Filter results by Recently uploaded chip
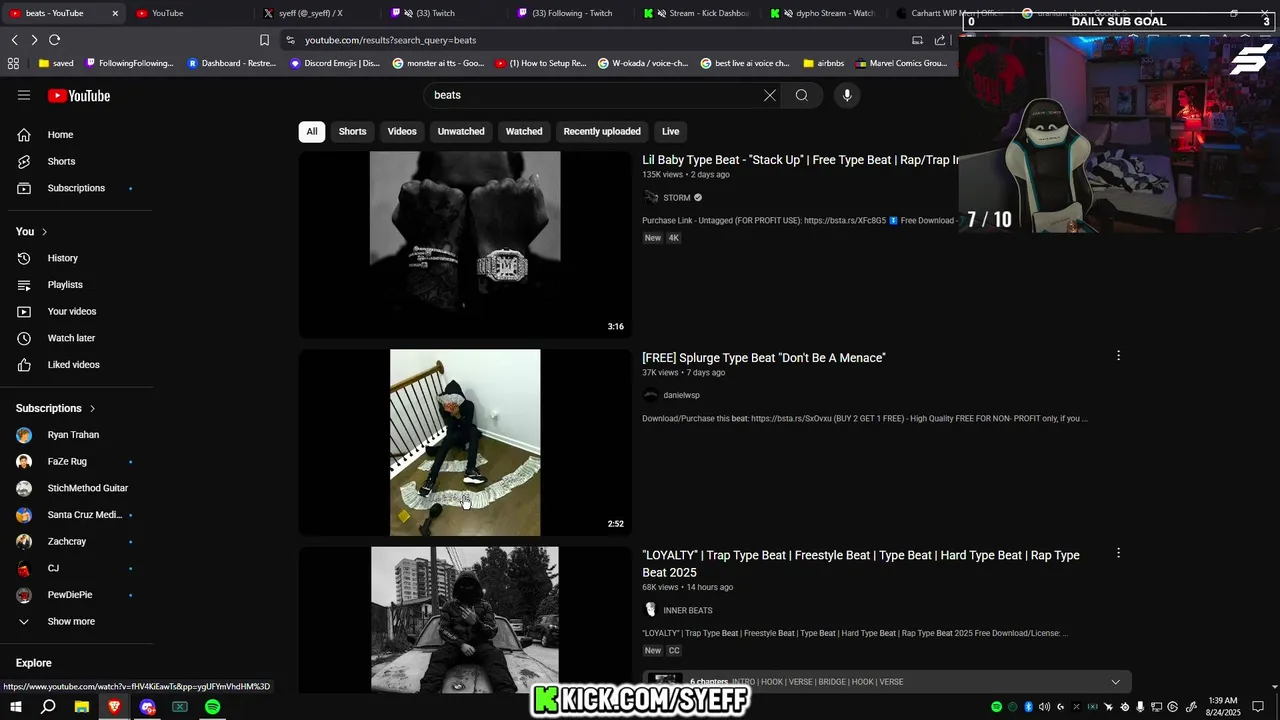 pyautogui.click(x=602, y=131)
